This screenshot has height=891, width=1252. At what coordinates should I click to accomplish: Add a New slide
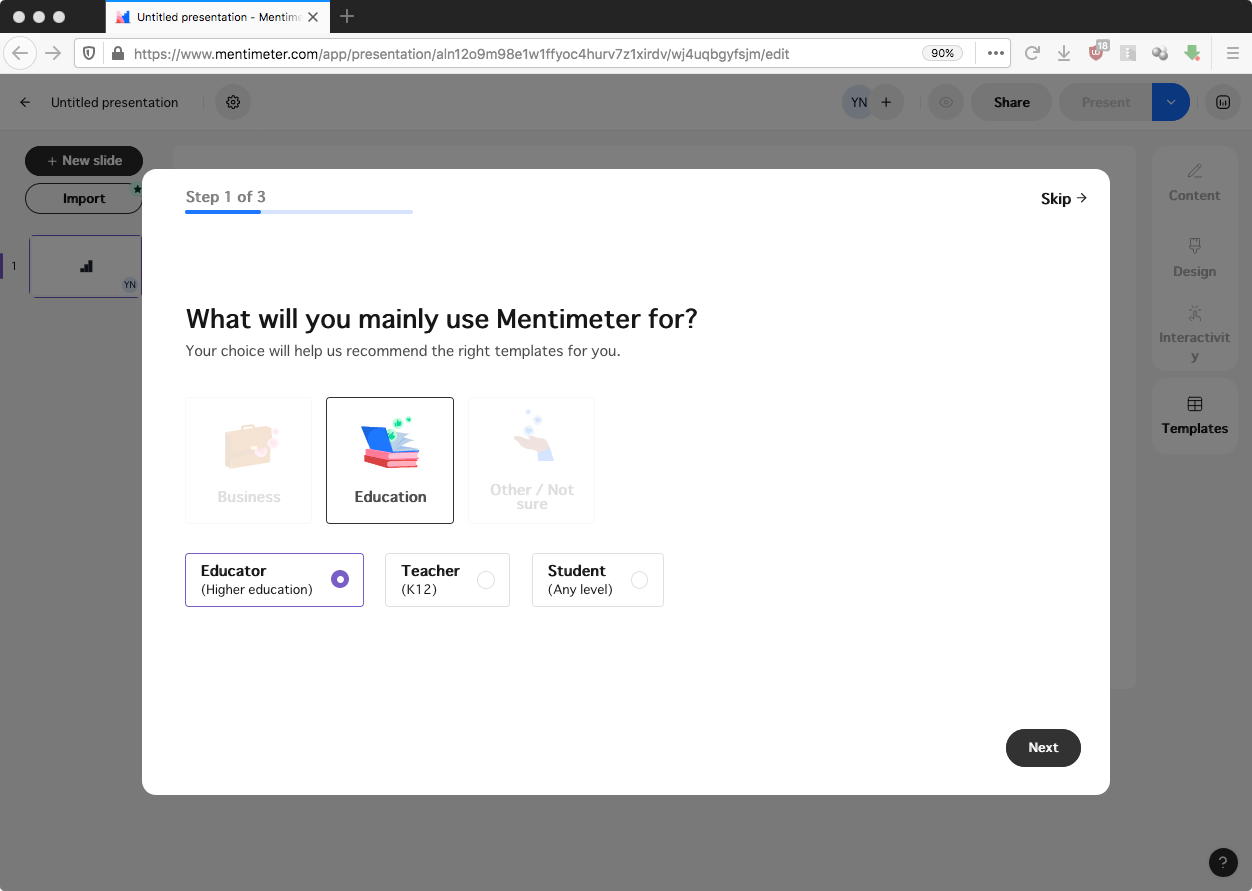[x=84, y=161]
